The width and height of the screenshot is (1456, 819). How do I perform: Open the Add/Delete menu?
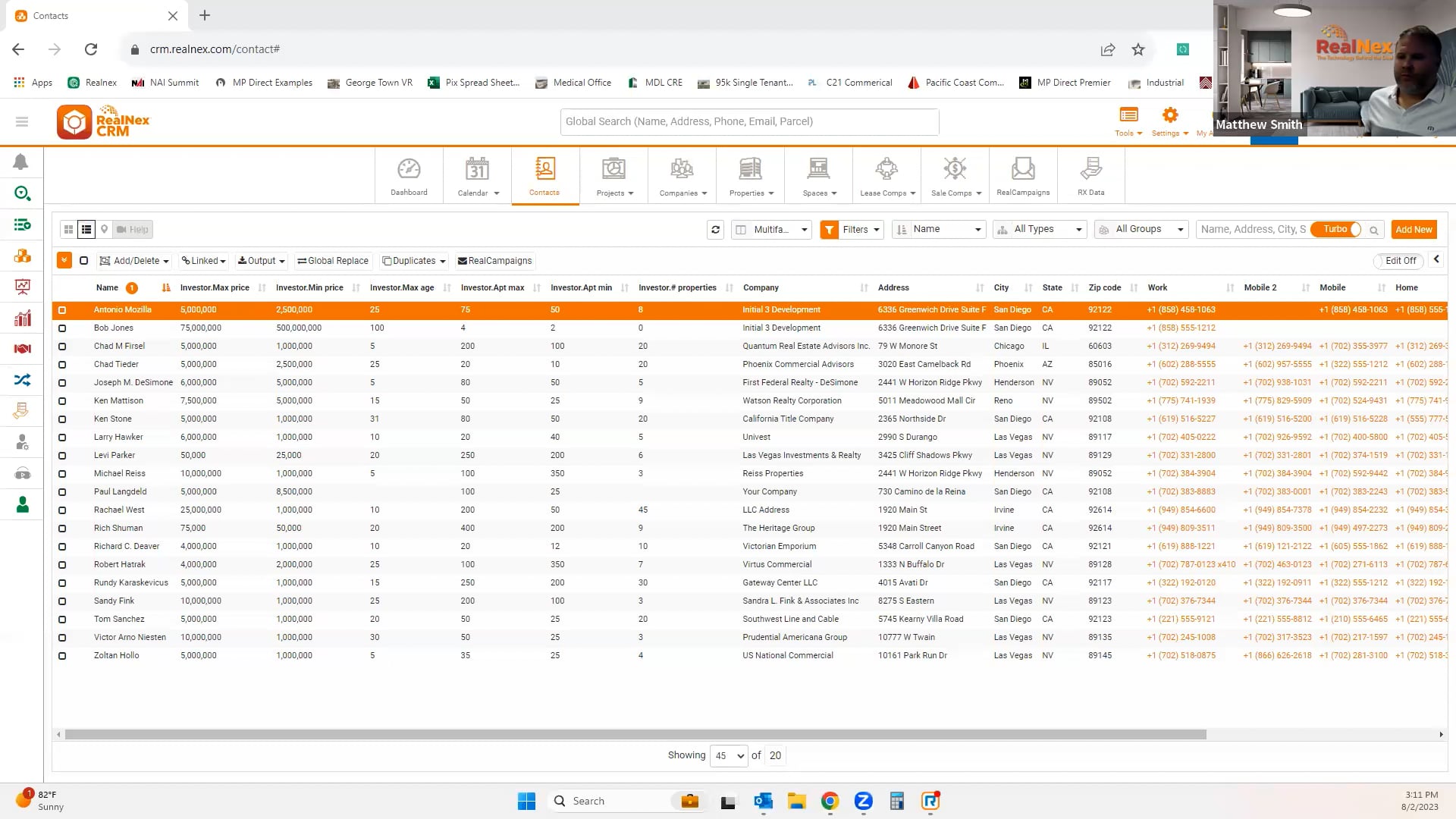[x=134, y=260]
